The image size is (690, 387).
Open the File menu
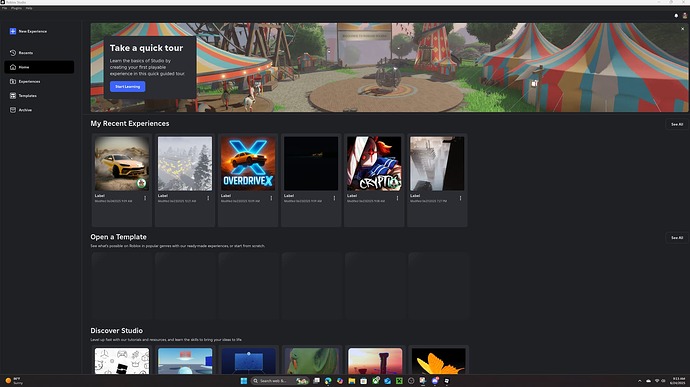click(x=4, y=8)
